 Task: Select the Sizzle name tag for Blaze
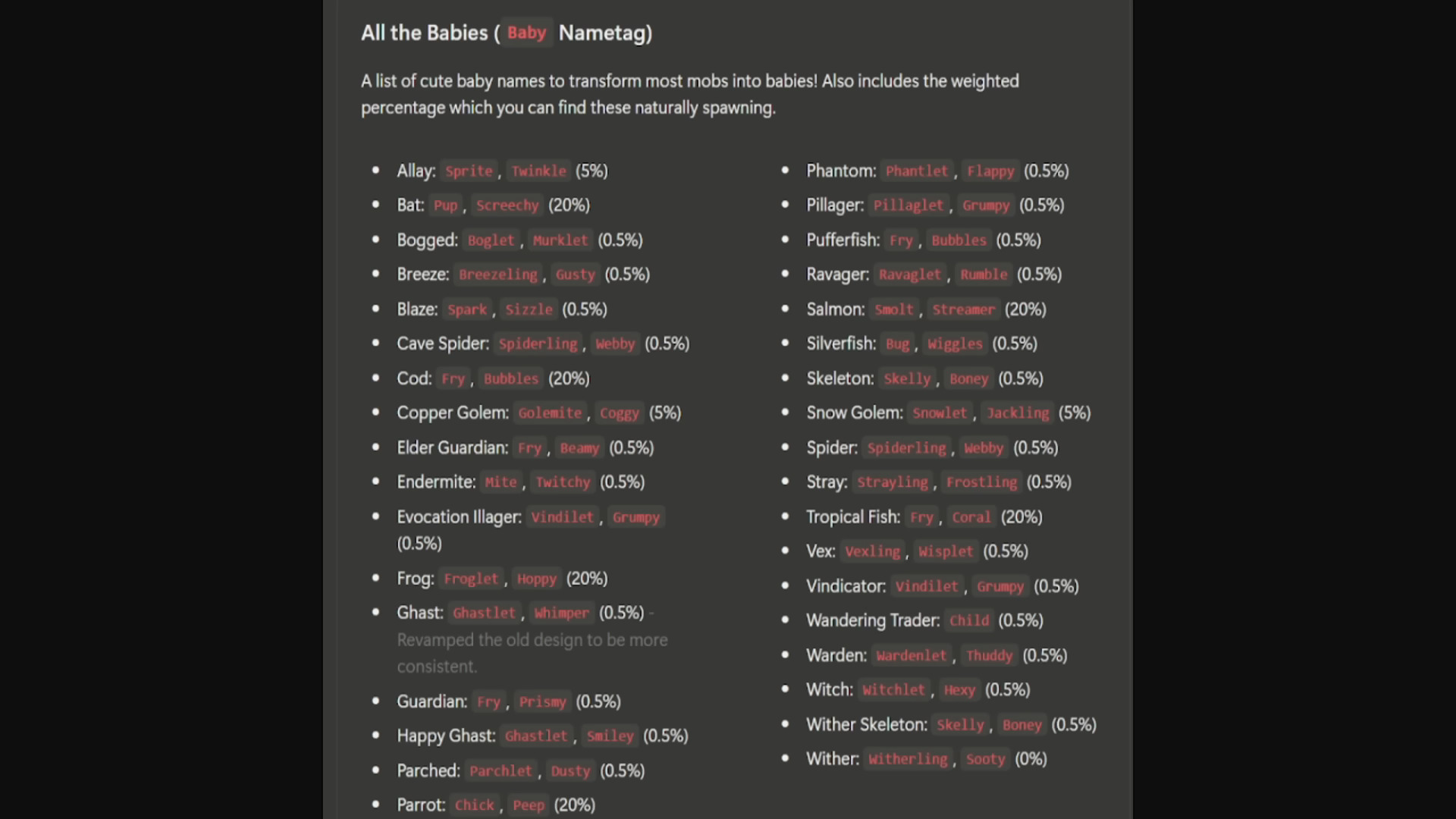(x=529, y=309)
